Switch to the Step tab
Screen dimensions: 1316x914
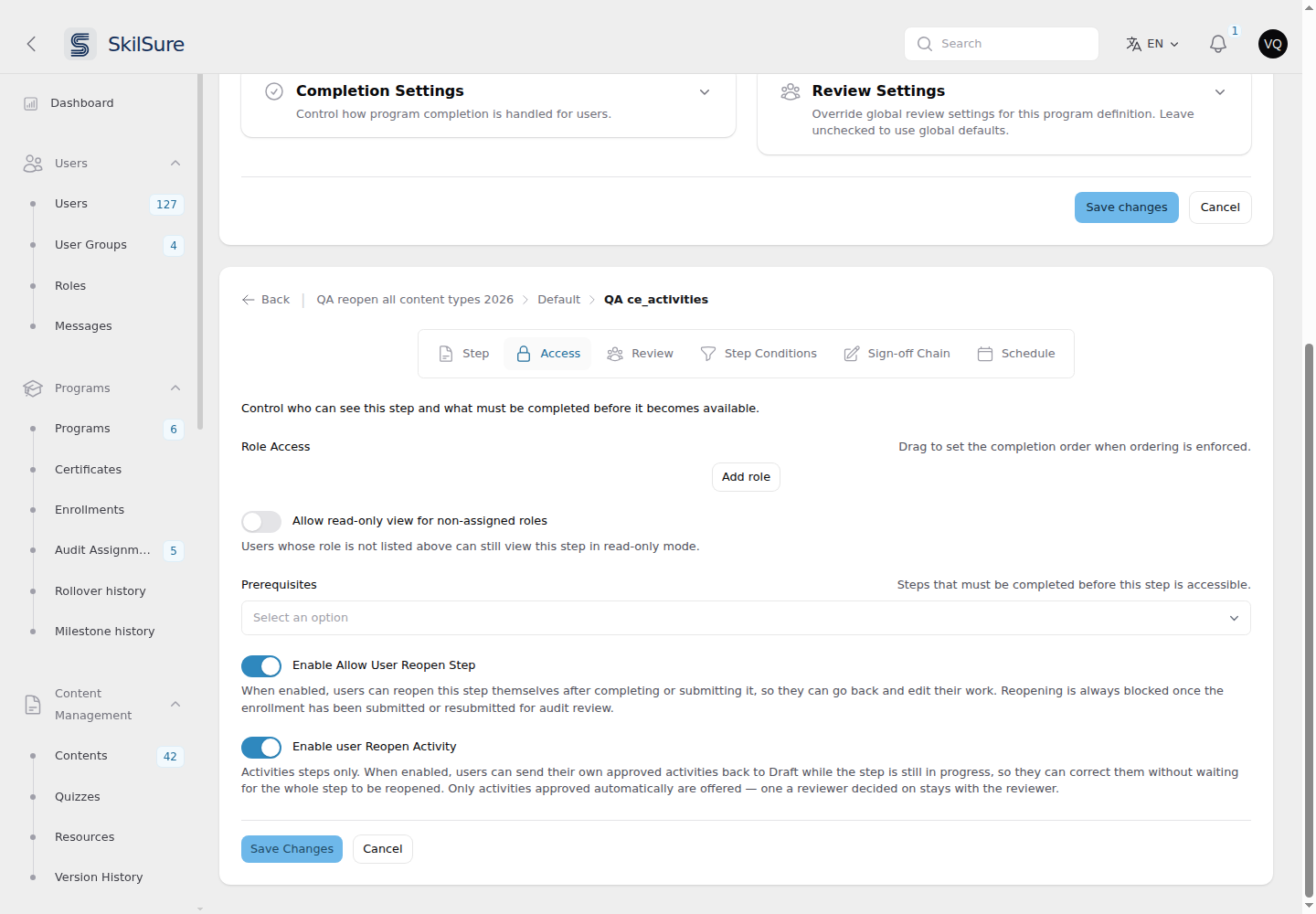pos(463,354)
